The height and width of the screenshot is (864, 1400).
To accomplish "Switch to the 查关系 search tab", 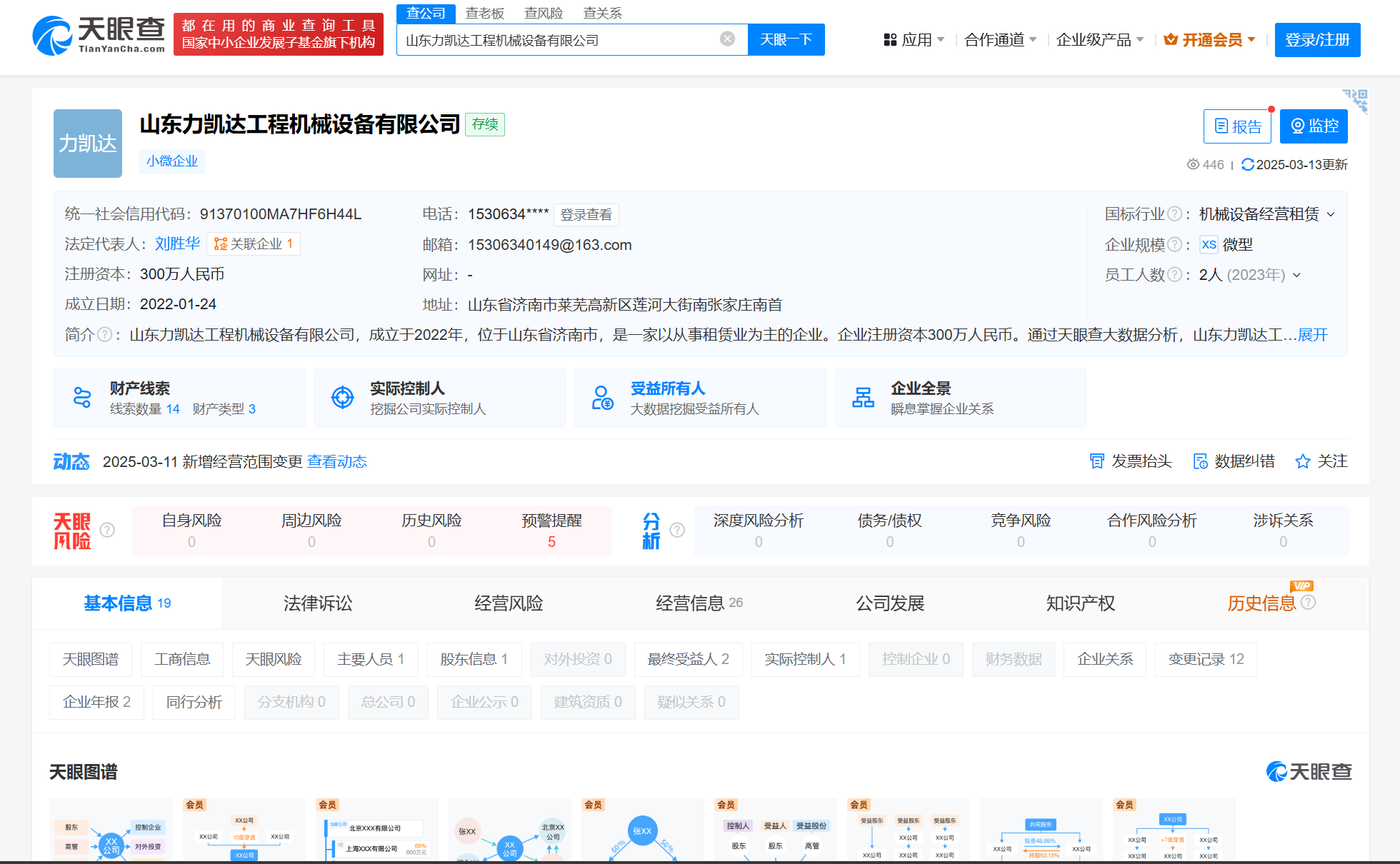I will pos(602,13).
